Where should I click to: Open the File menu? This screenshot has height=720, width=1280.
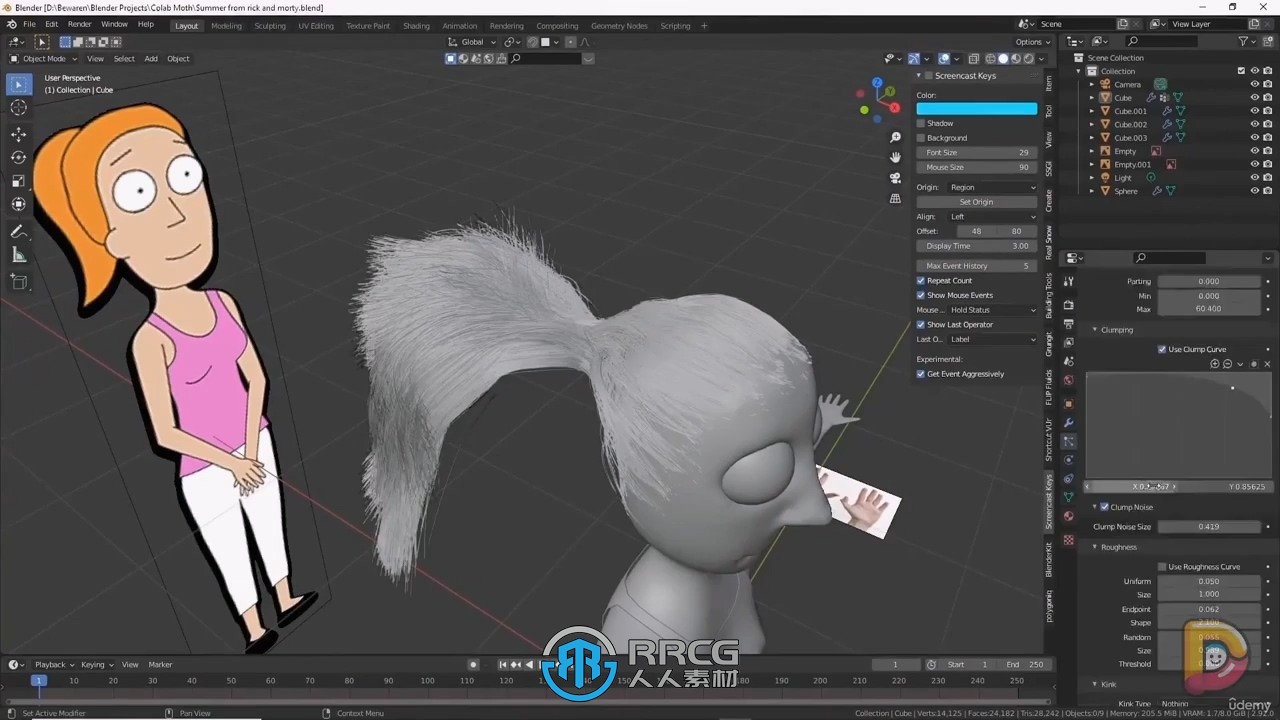point(29,24)
